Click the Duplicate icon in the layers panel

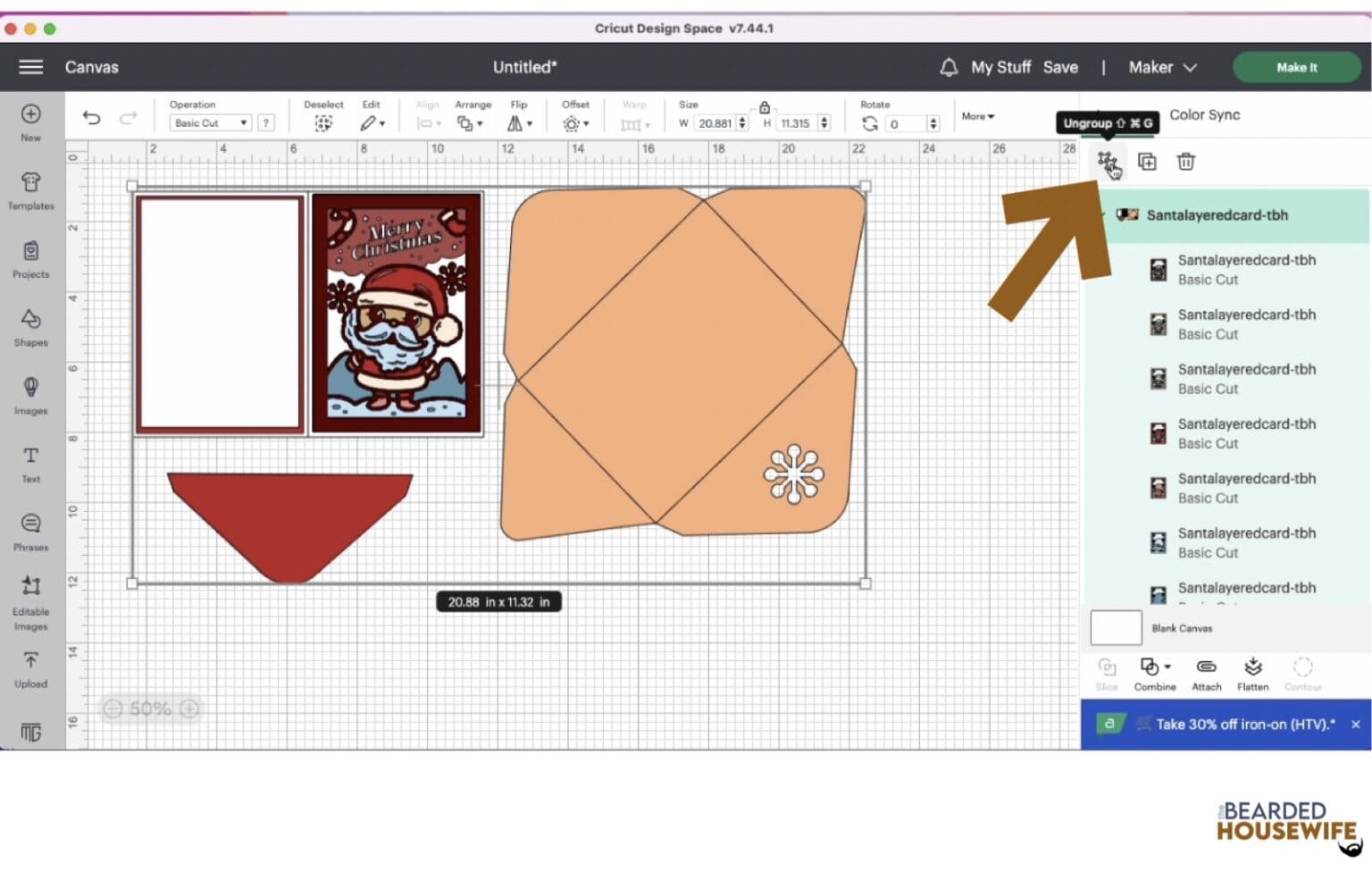pos(1147,162)
